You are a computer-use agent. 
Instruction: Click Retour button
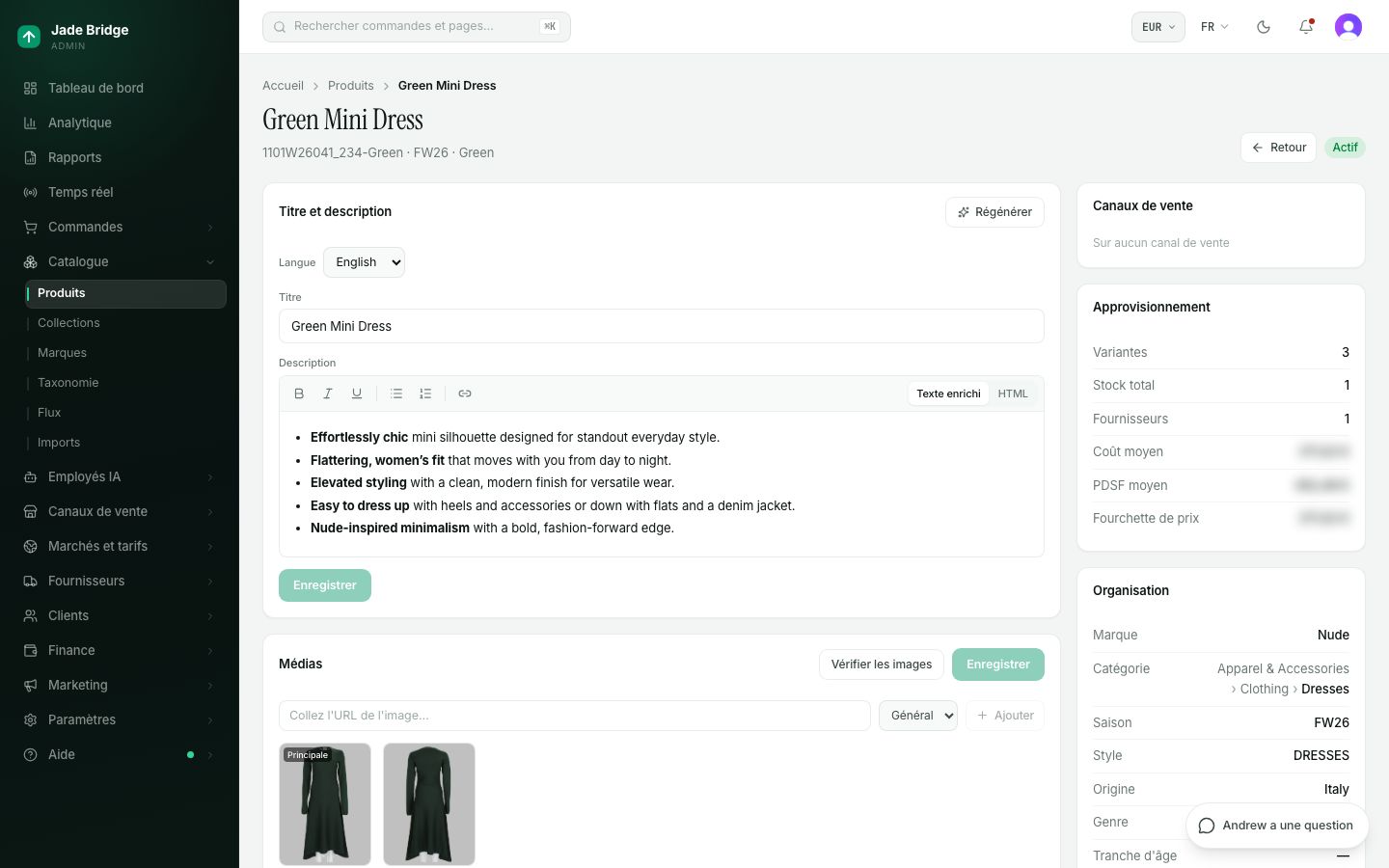pos(1278,148)
